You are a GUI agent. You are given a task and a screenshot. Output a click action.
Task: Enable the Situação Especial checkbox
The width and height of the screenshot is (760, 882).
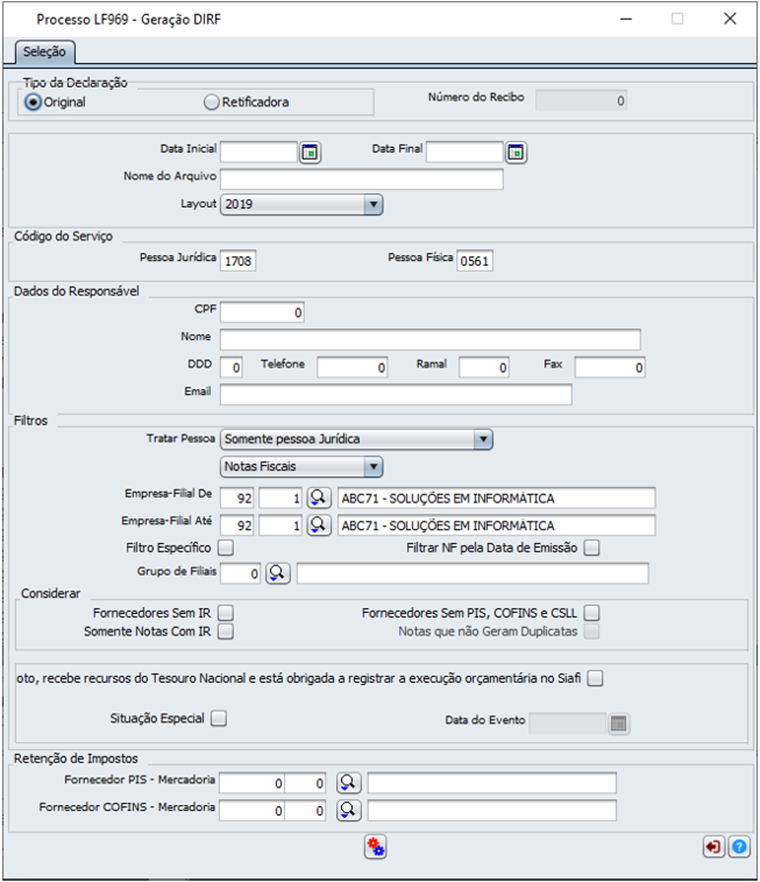click(x=219, y=718)
